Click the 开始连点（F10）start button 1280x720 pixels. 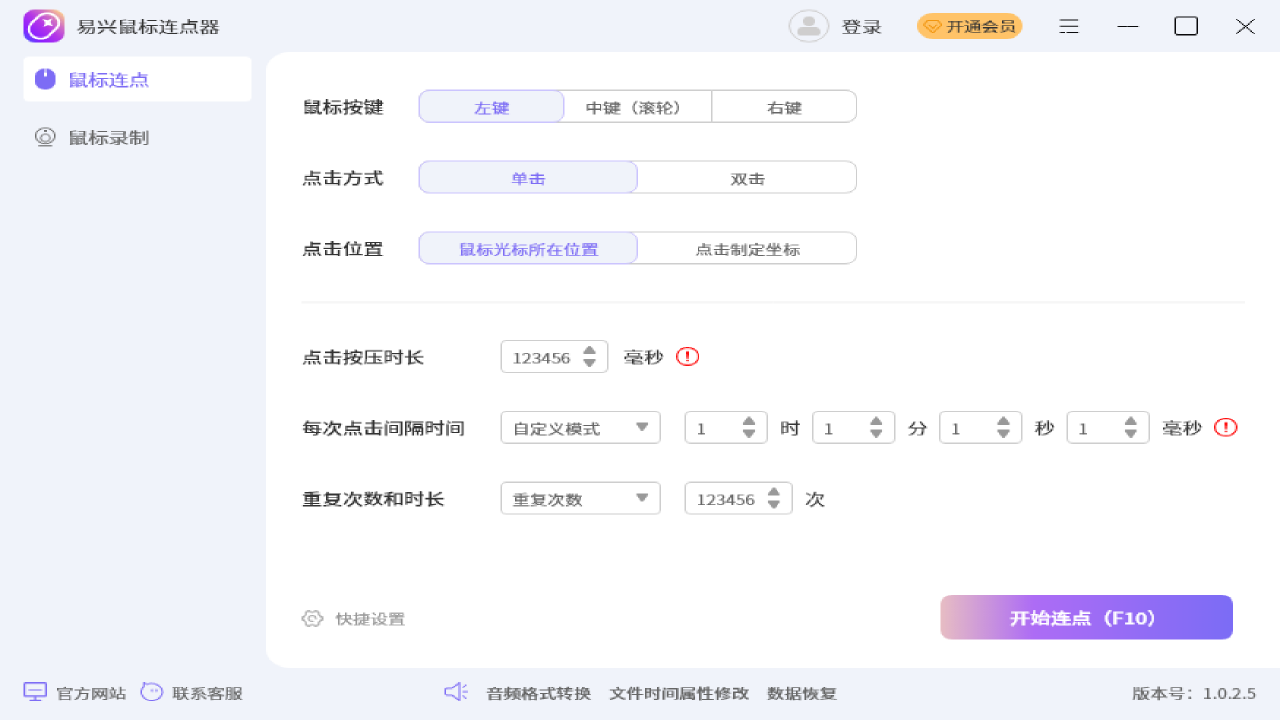click(1086, 617)
